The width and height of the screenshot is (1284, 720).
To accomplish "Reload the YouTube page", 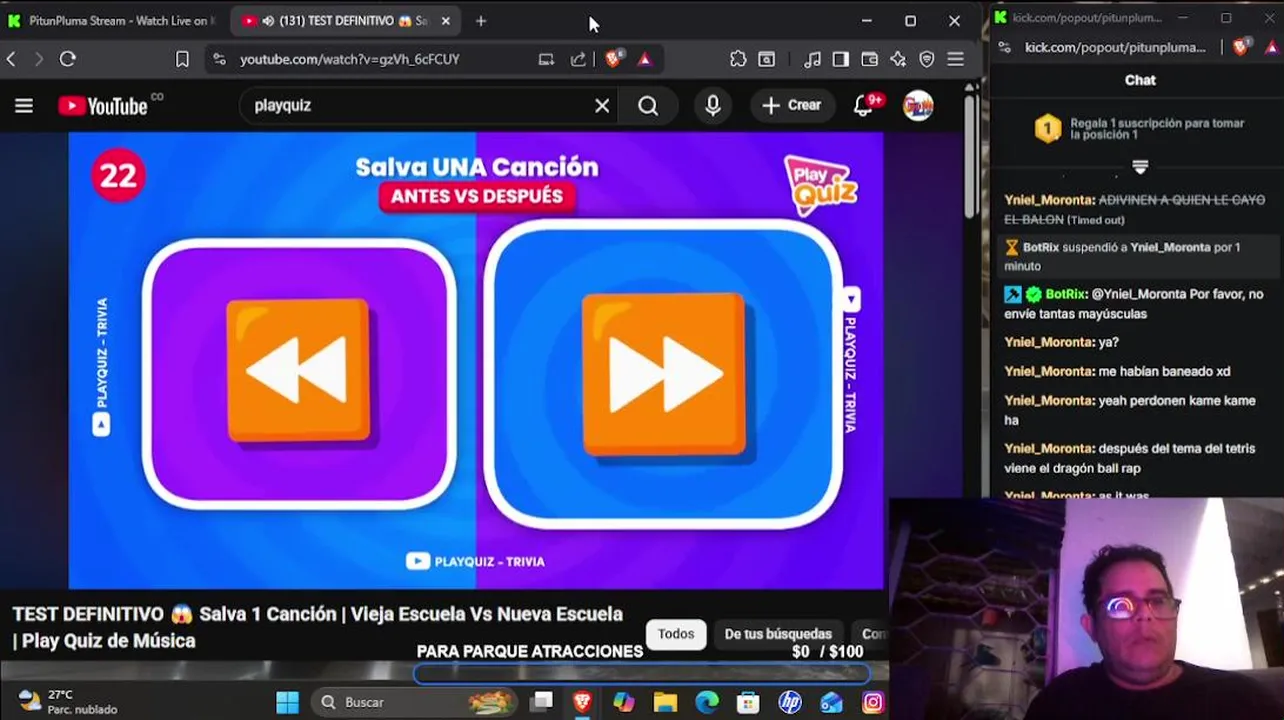I will pos(68,59).
